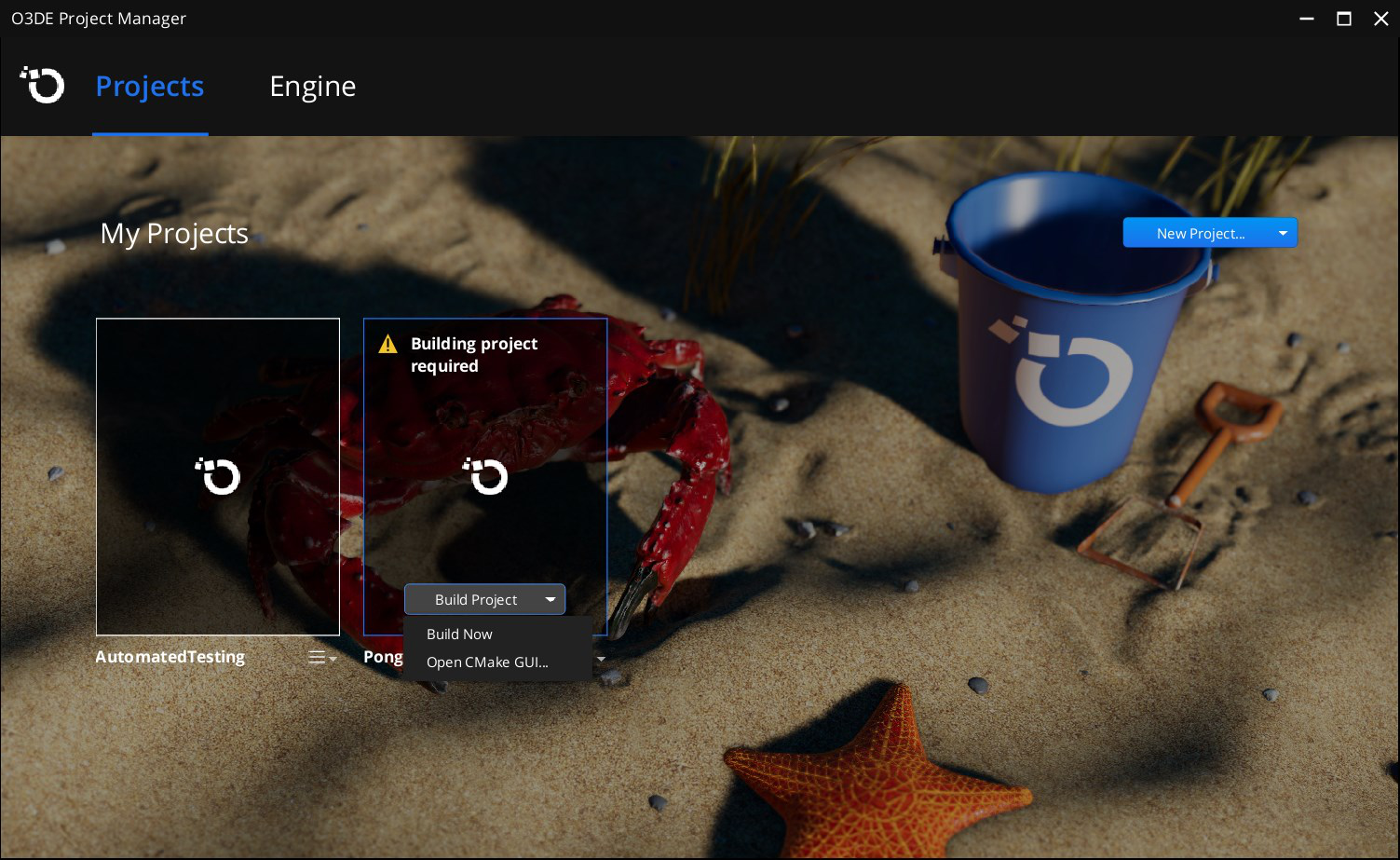
Task: Click the Pong project name label
Action: click(383, 657)
